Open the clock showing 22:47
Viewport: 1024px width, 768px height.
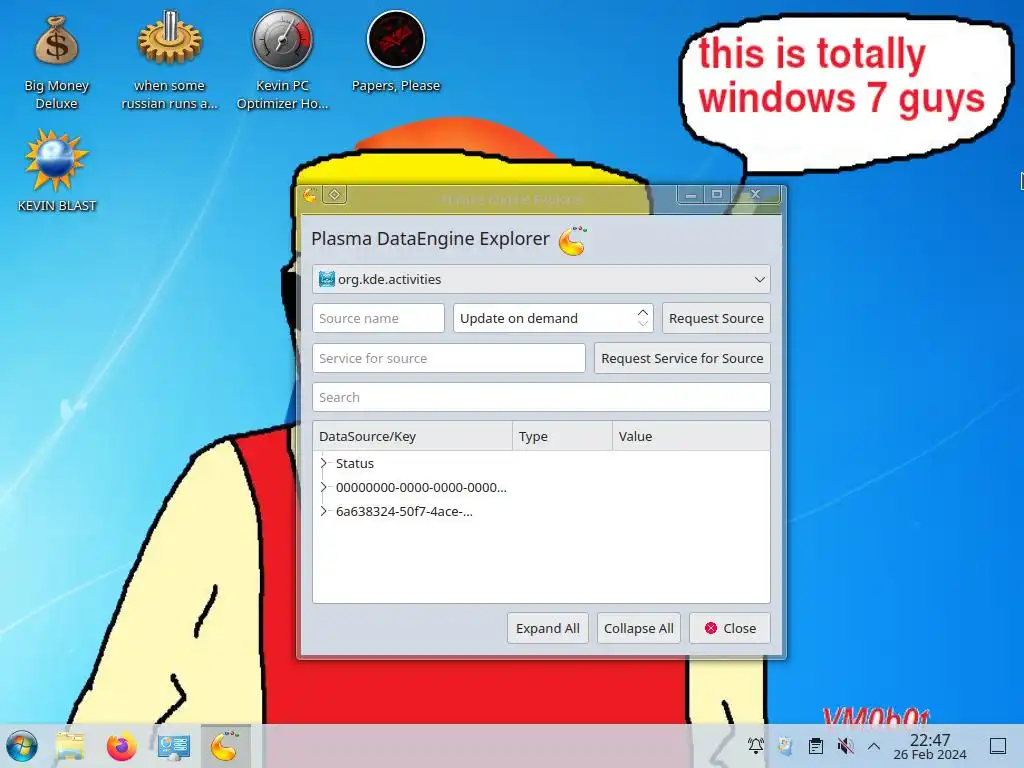pyautogui.click(x=930, y=746)
